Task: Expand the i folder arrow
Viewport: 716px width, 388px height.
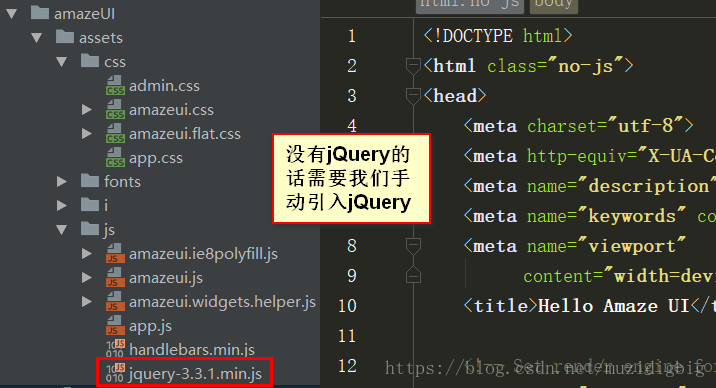Action: 62,205
